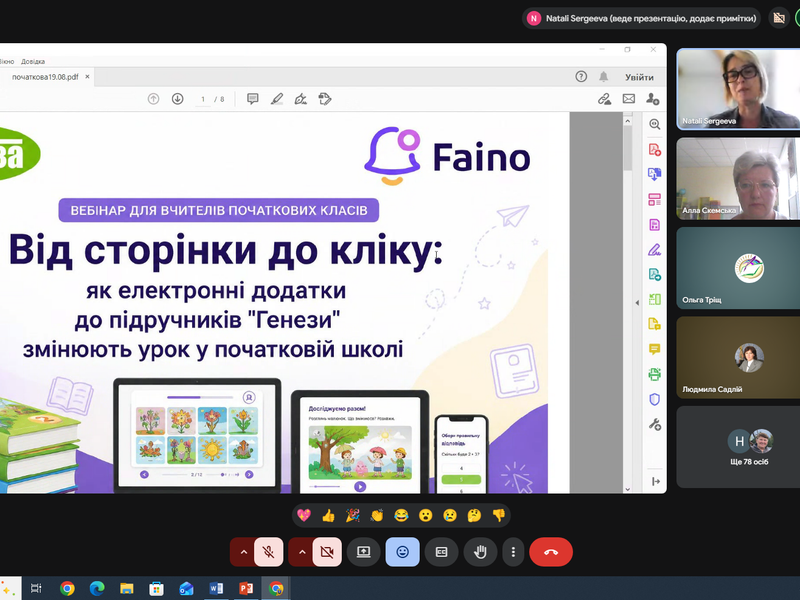The image size is (800, 600).
Task: Open Microsoft Edge from taskbar
Action: pos(97,588)
